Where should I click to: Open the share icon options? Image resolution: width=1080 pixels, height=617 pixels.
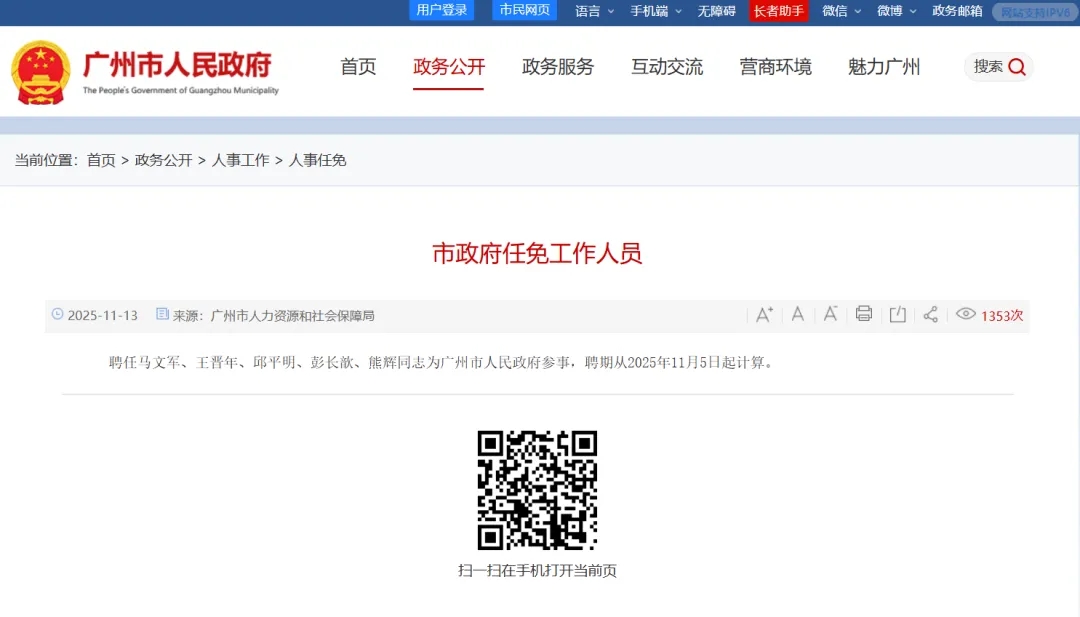pos(931,314)
